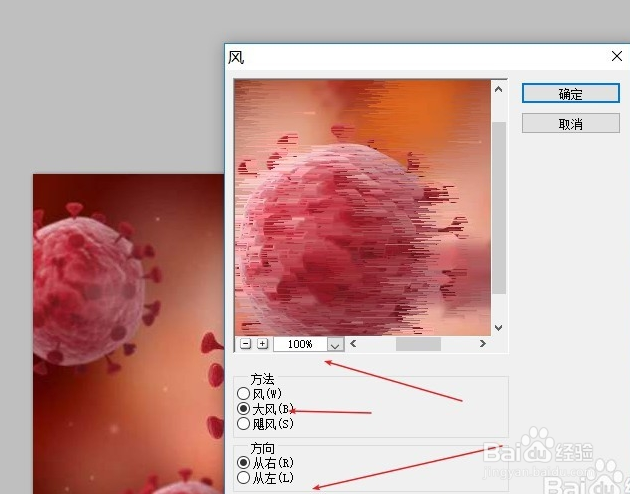Click the wind filter preview image
Viewport: 630px width, 494px height.
click(x=363, y=207)
